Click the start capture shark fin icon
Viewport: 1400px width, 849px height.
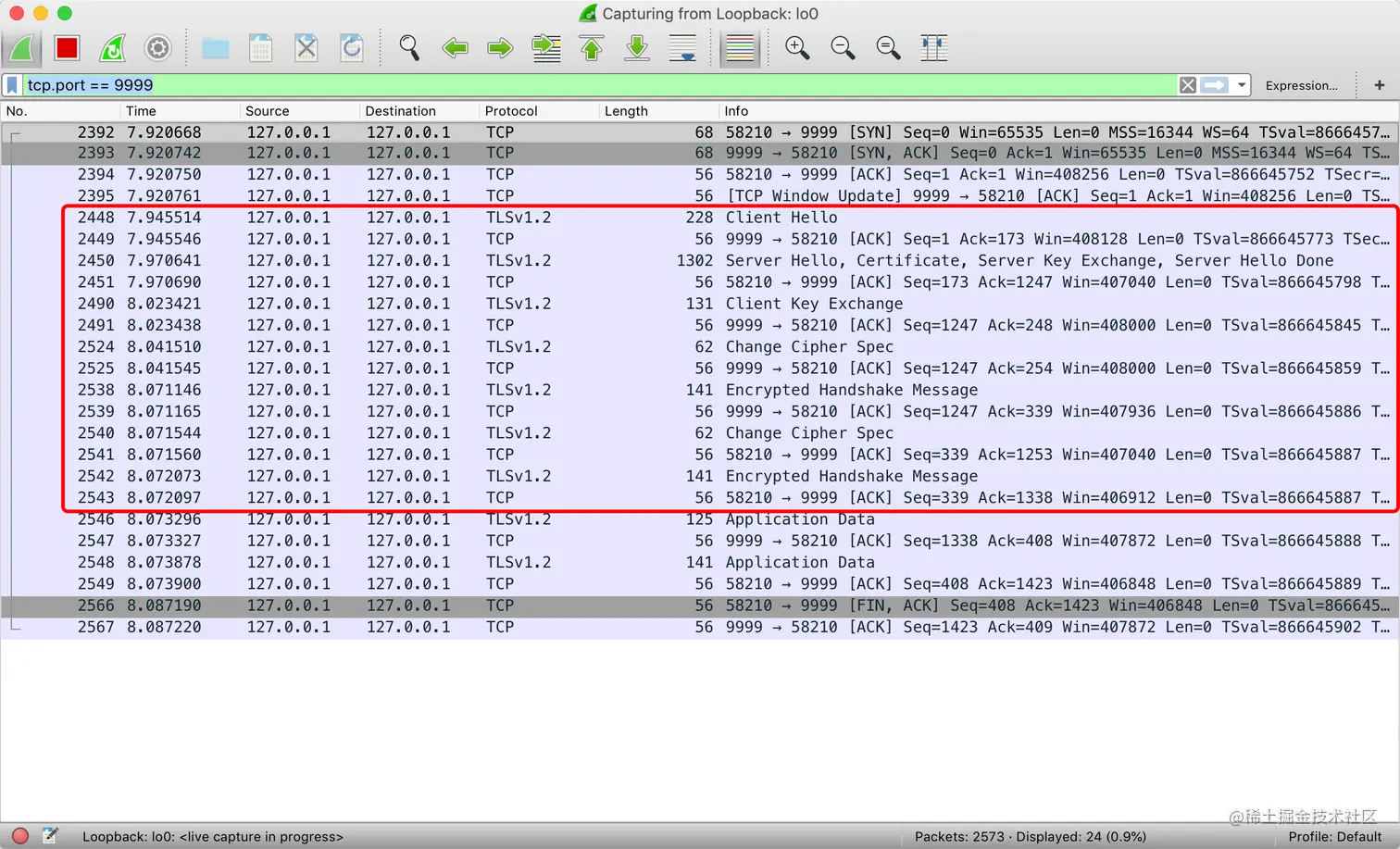coord(21,48)
